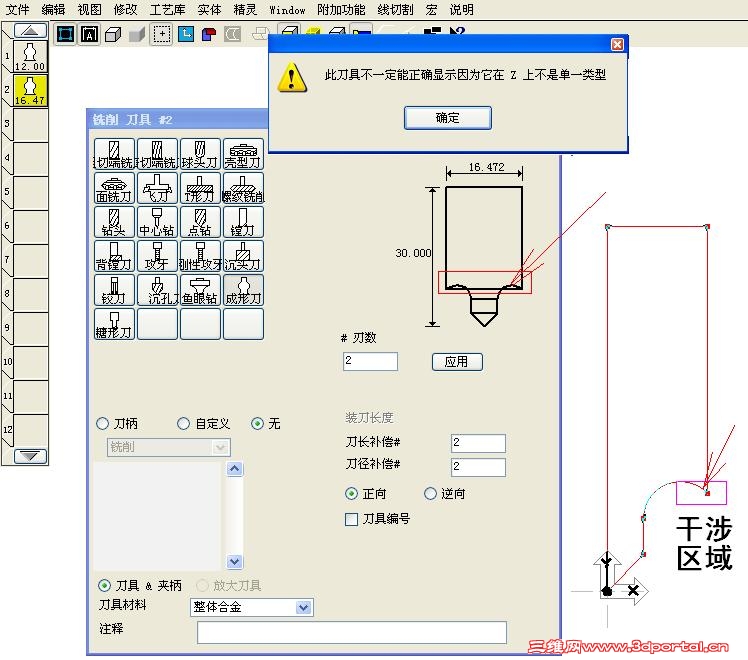The height and width of the screenshot is (660, 748).
Task: Click the 刀长补偿# input field
Action: pos(478,443)
